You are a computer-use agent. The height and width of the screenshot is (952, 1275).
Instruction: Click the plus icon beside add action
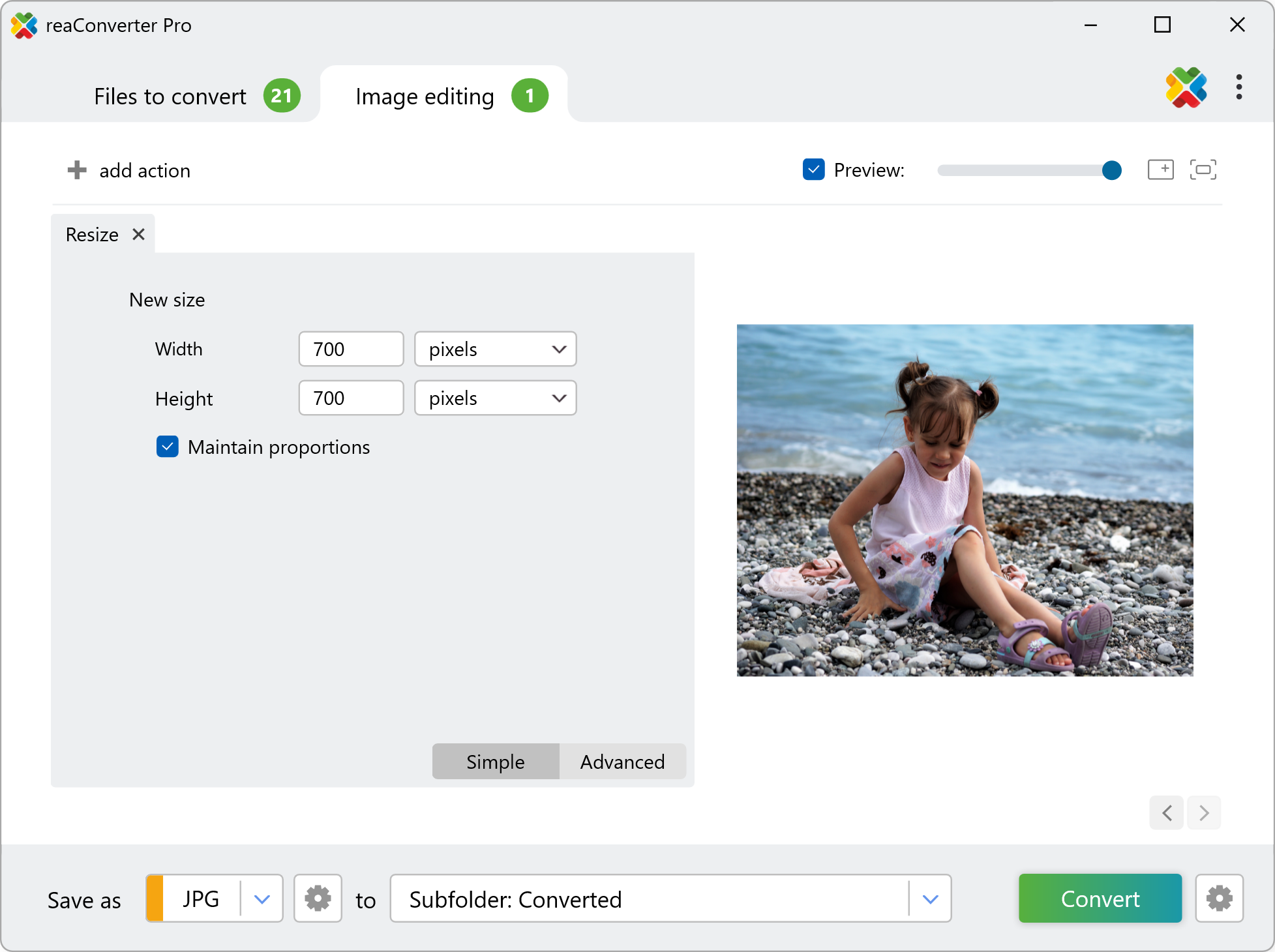coord(77,170)
